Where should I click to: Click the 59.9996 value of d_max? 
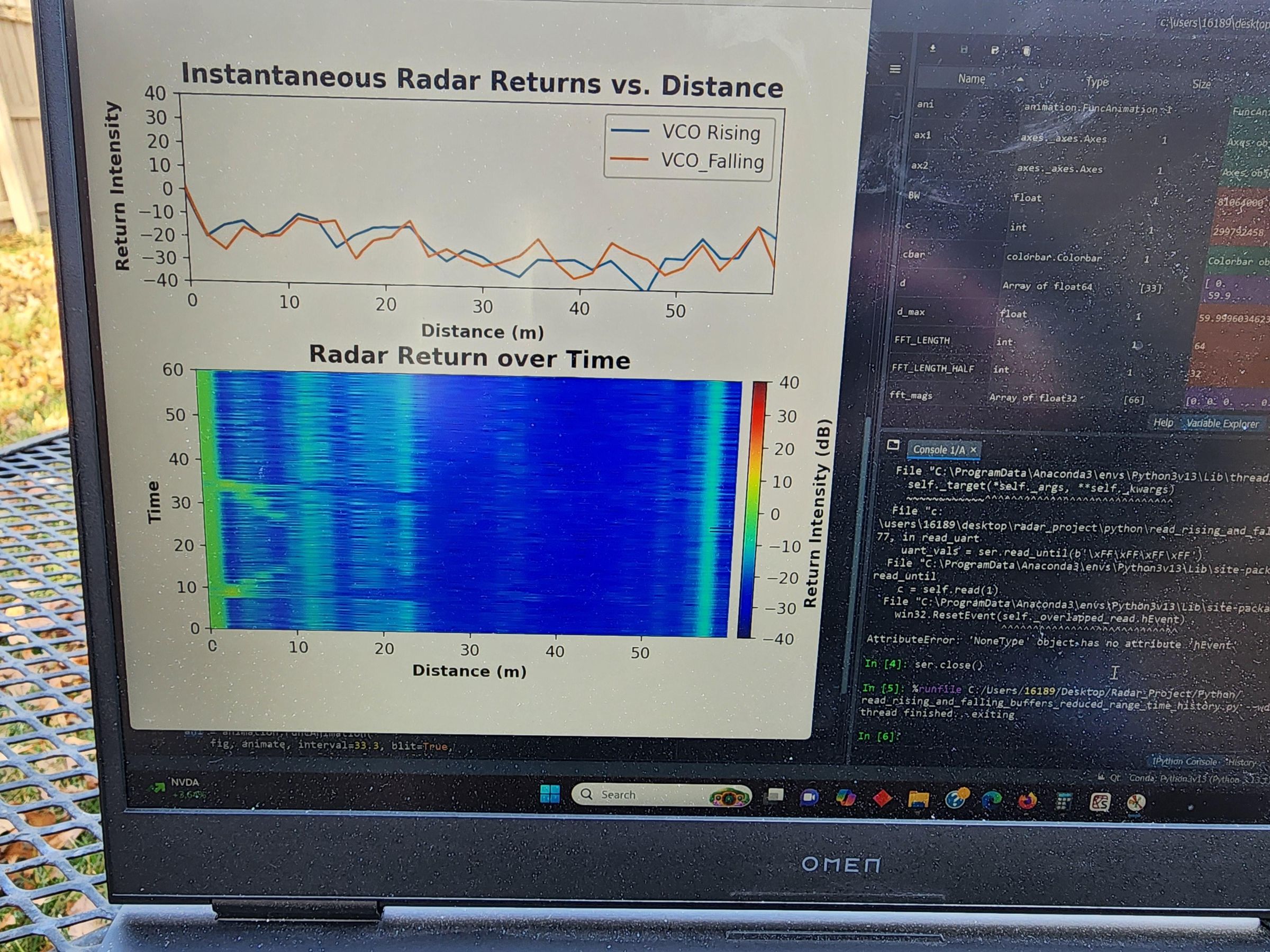coord(1234,318)
